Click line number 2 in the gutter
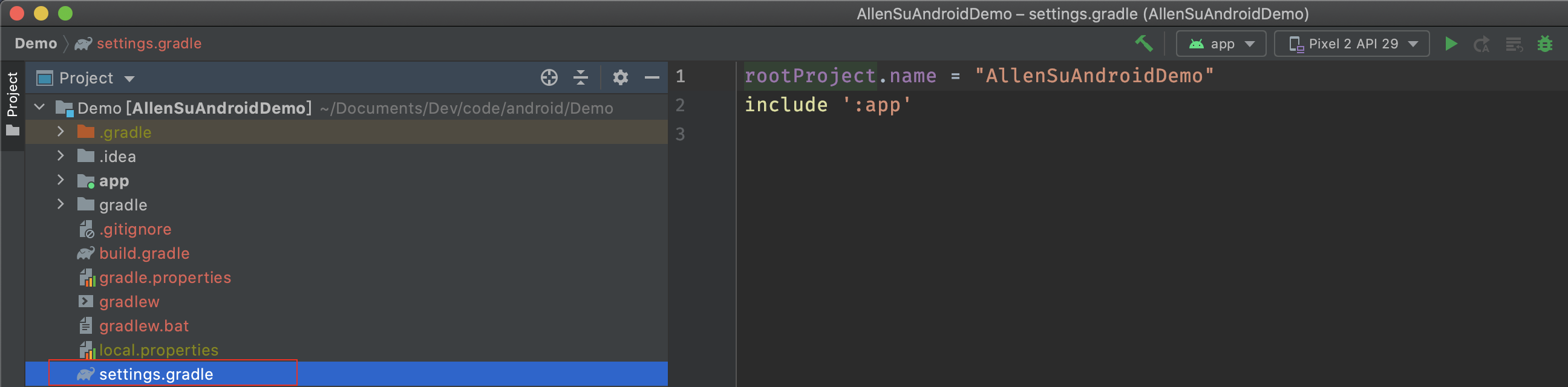Viewport: 1568px width, 387px height. (681, 105)
